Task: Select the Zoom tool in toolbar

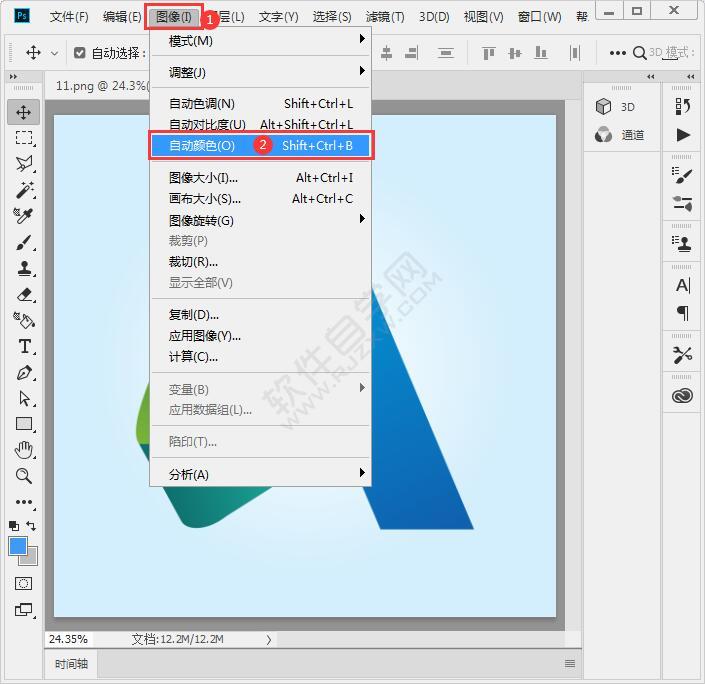Action: coord(24,476)
